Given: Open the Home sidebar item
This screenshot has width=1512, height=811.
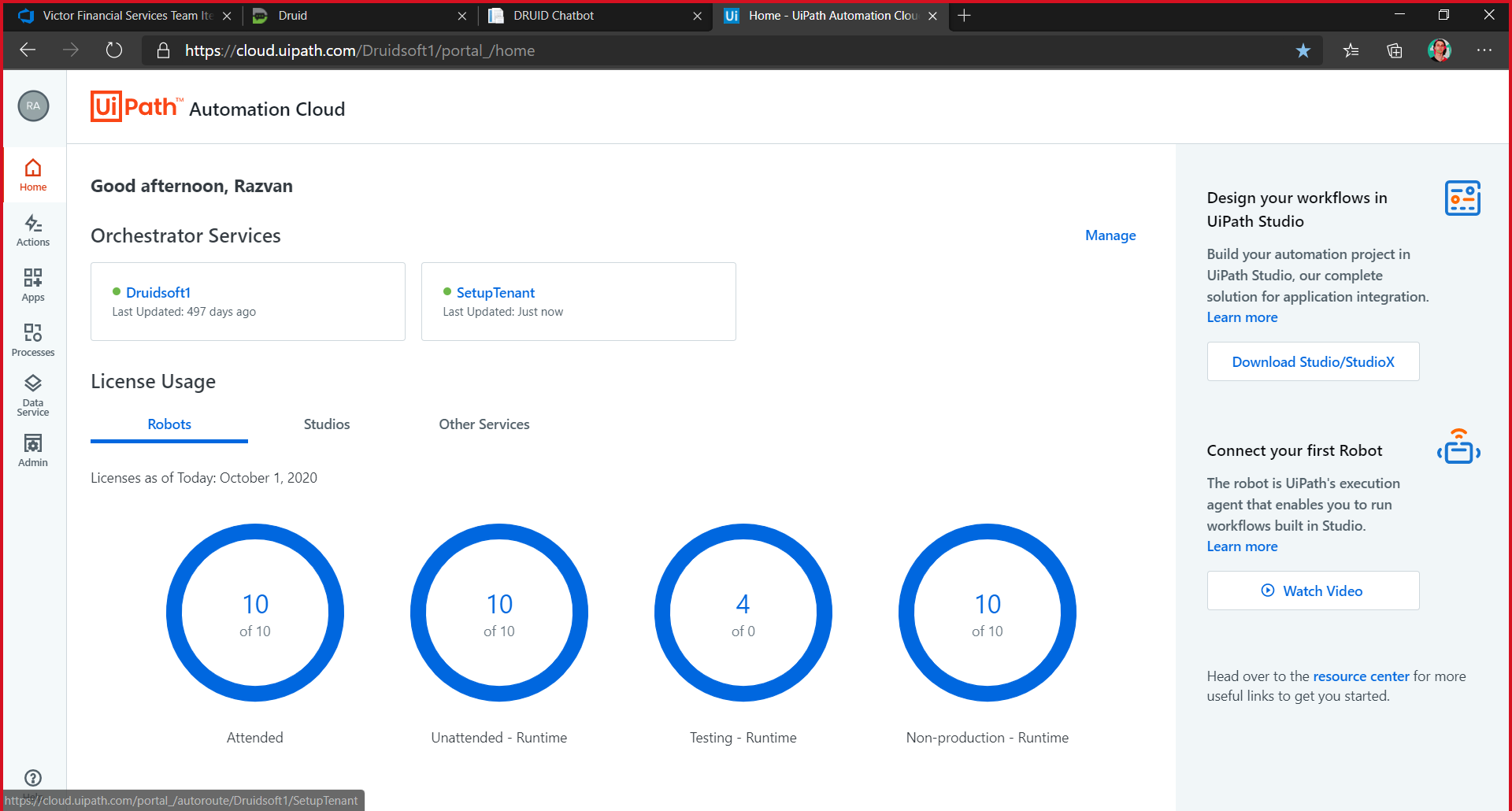Looking at the screenshot, I should (x=33, y=175).
